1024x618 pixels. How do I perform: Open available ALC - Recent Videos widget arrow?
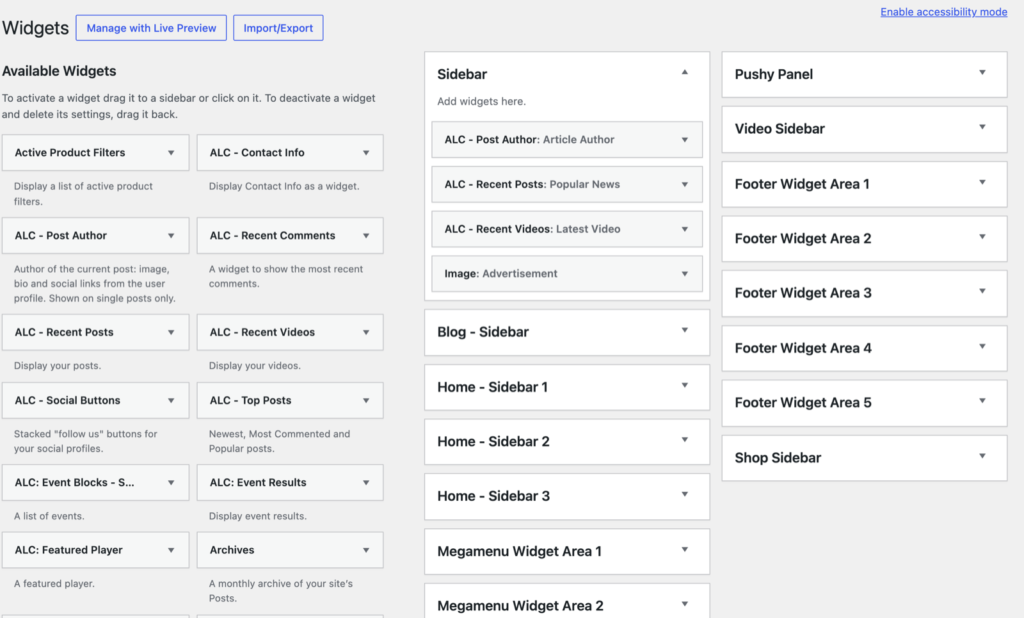click(x=366, y=333)
